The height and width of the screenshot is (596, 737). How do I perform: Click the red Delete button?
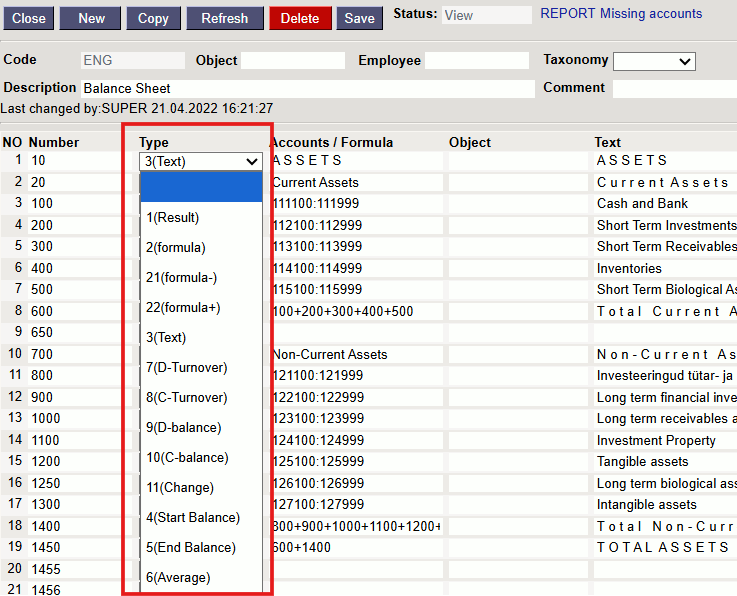[299, 18]
